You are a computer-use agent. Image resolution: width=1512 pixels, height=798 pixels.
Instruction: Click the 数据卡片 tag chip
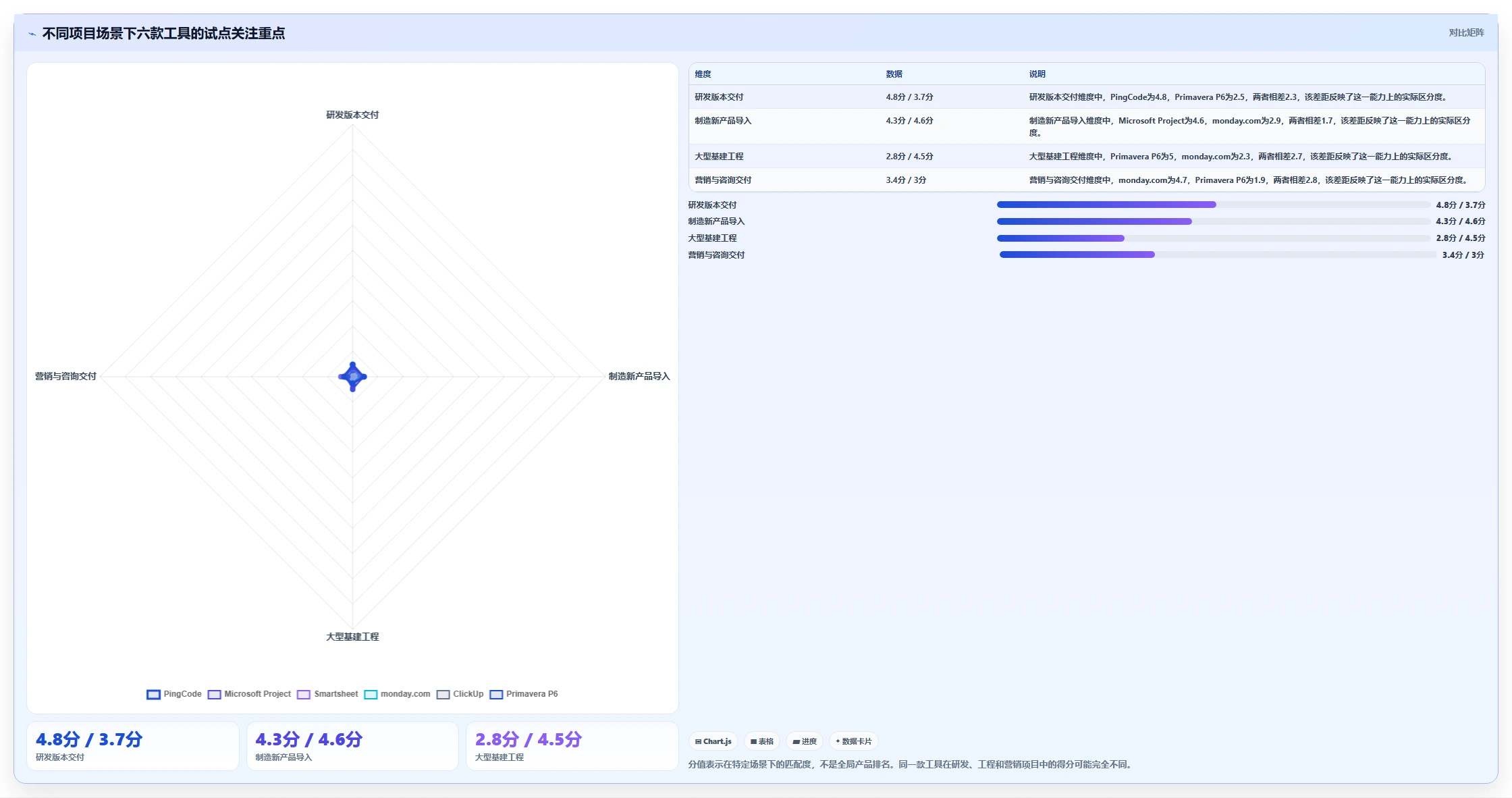pyautogui.click(x=853, y=741)
